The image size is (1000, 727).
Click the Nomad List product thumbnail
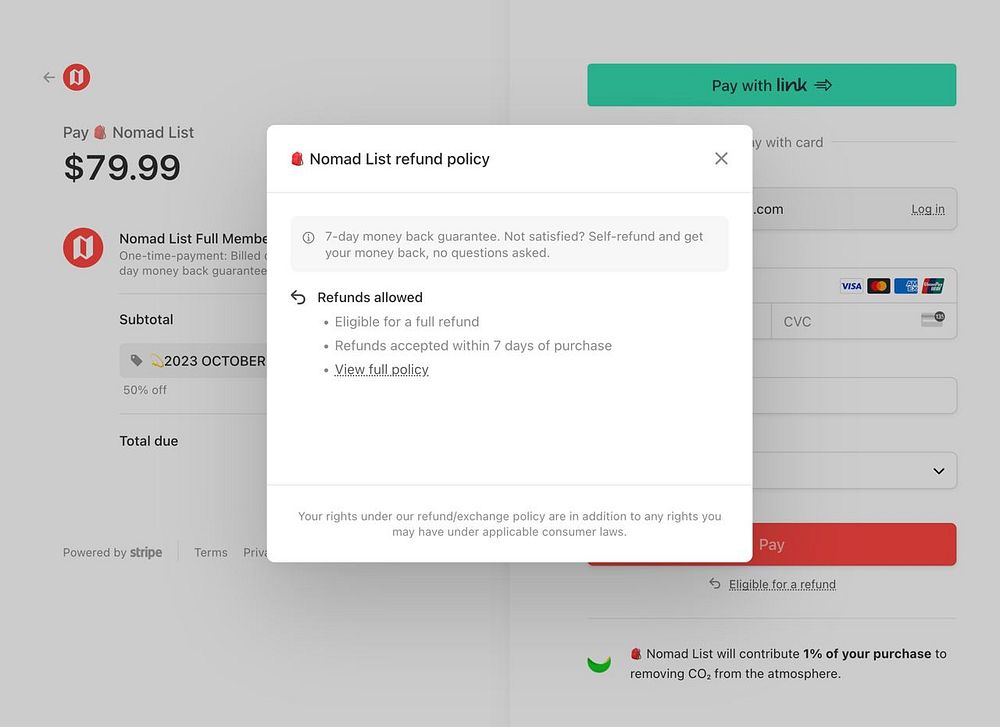click(x=83, y=248)
